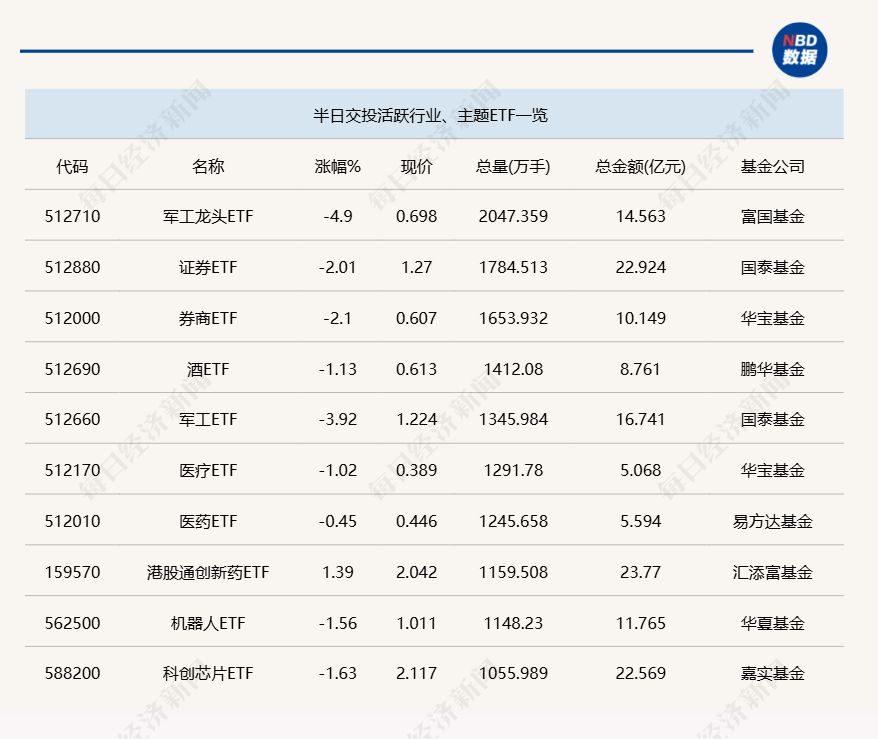Click the -1.56 change value
The width and height of the screenshot is (878, 739).
[338, 623]
